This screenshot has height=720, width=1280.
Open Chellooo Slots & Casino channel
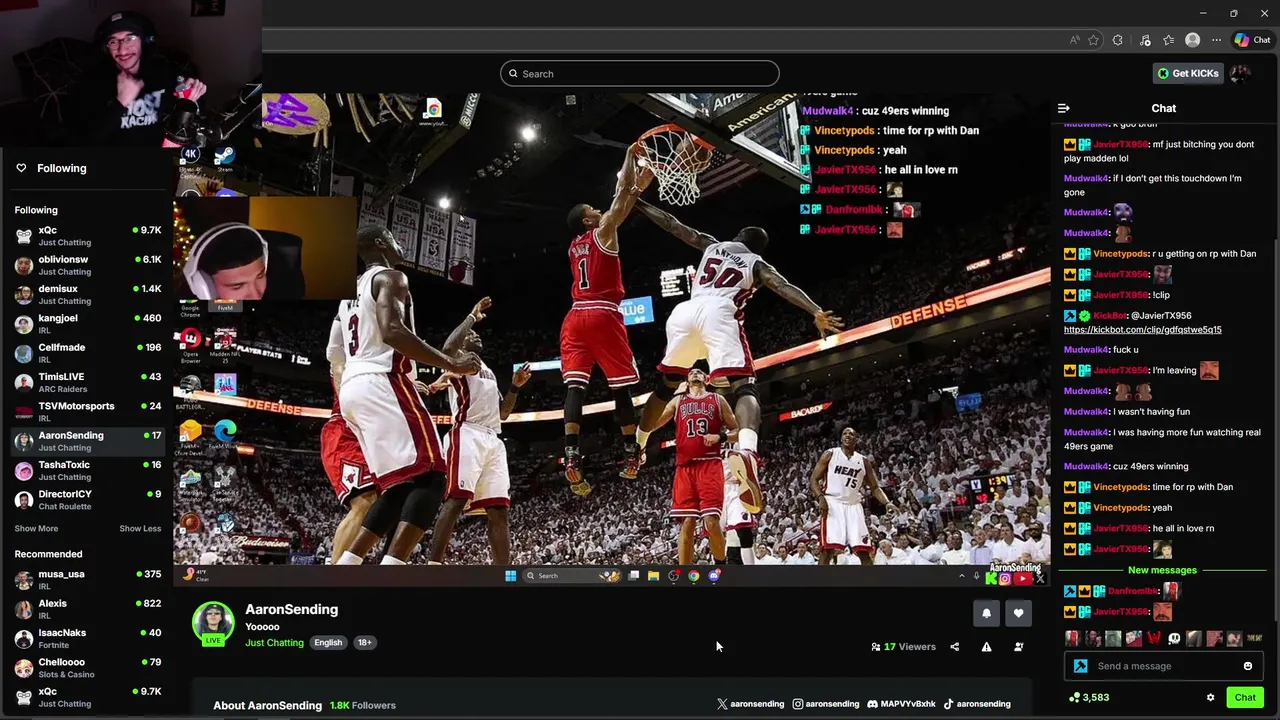87,668
